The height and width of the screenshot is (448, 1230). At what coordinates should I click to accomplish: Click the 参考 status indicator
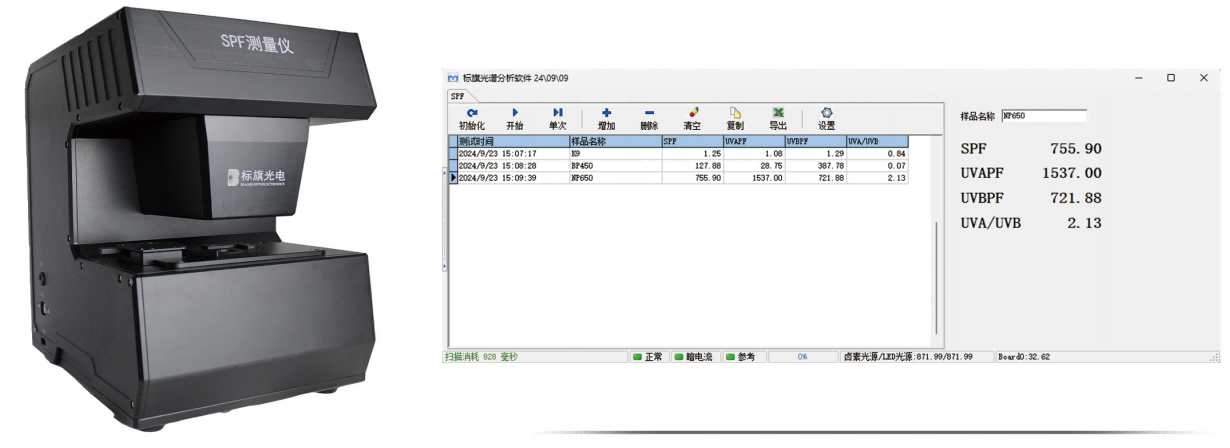741,357
